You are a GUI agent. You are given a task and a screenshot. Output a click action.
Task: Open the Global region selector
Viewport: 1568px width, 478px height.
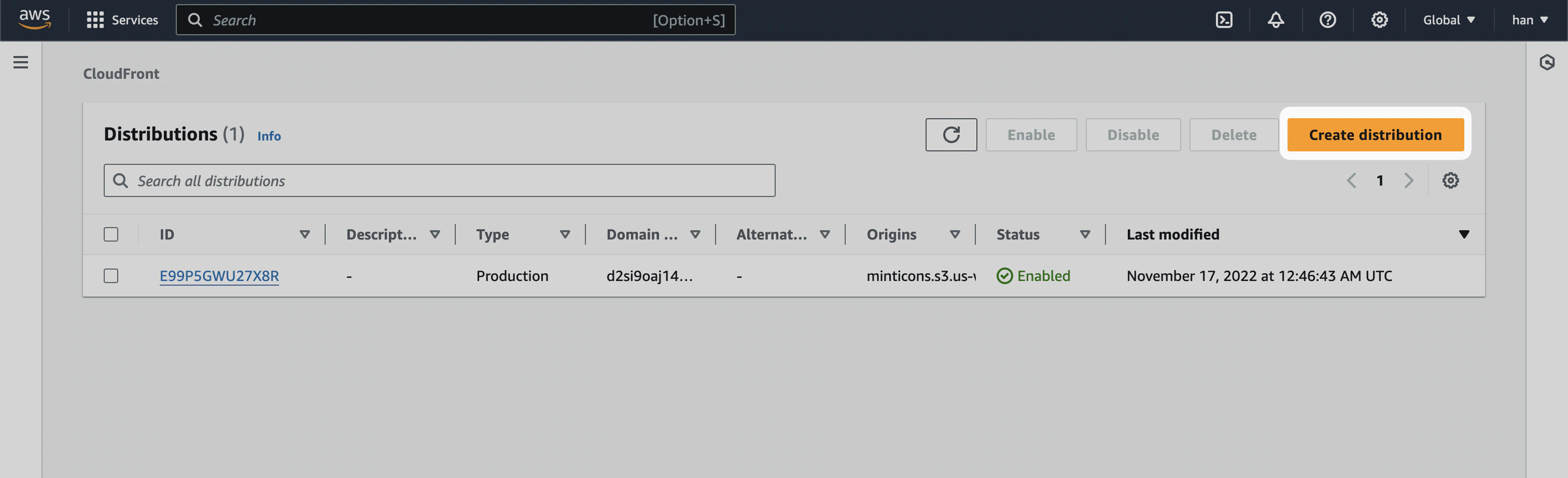click(x=1449, y=20)
